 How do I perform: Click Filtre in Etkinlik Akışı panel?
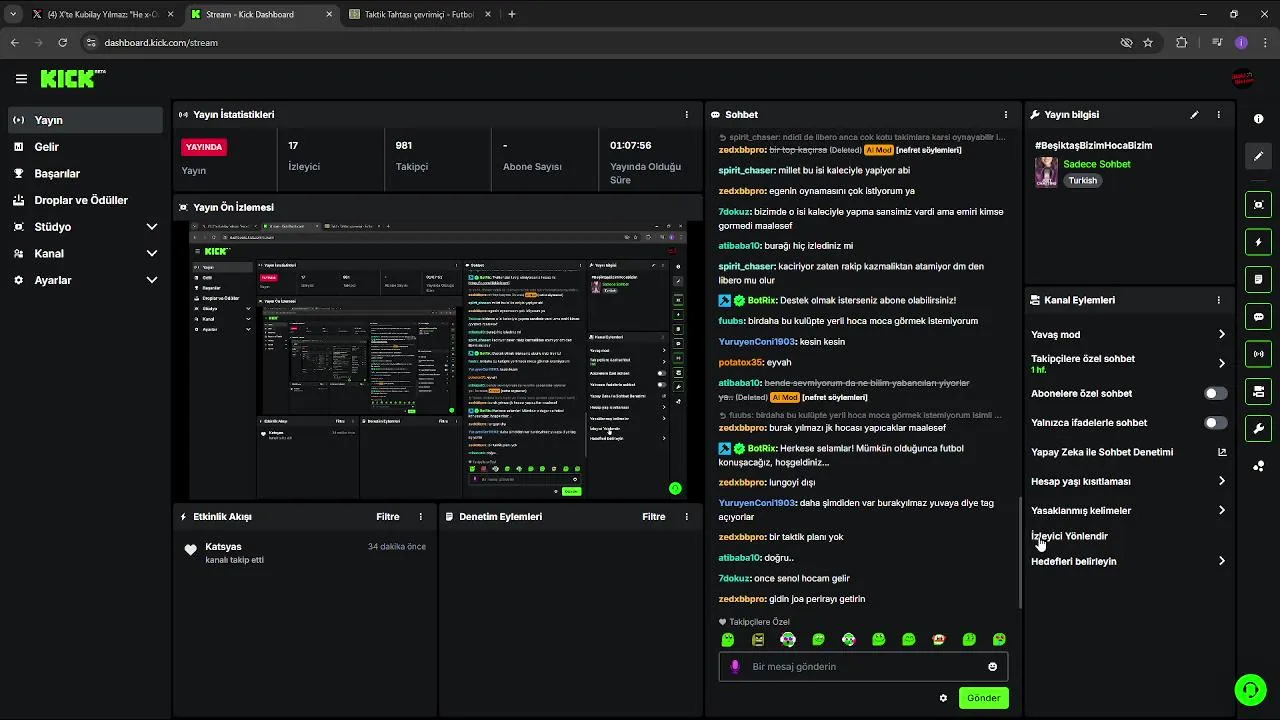(388, 517)
